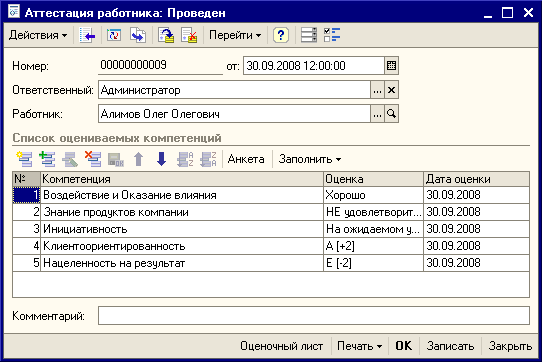Click the Хорошо rating cell
The height and width of the screenshot is (362, 542).
click(373, 195)
